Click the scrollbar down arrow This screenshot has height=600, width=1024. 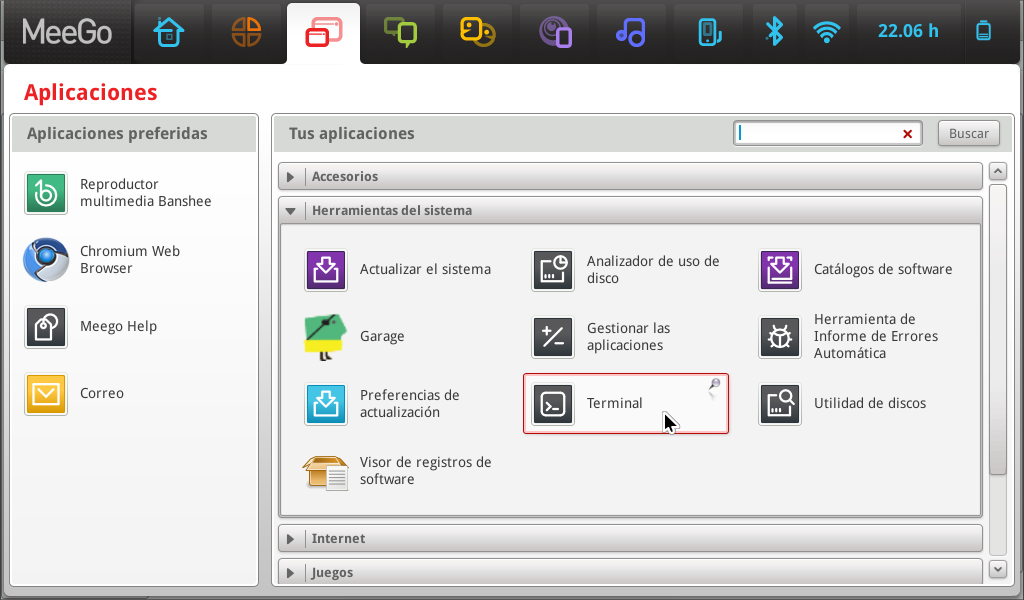(997, 569)
